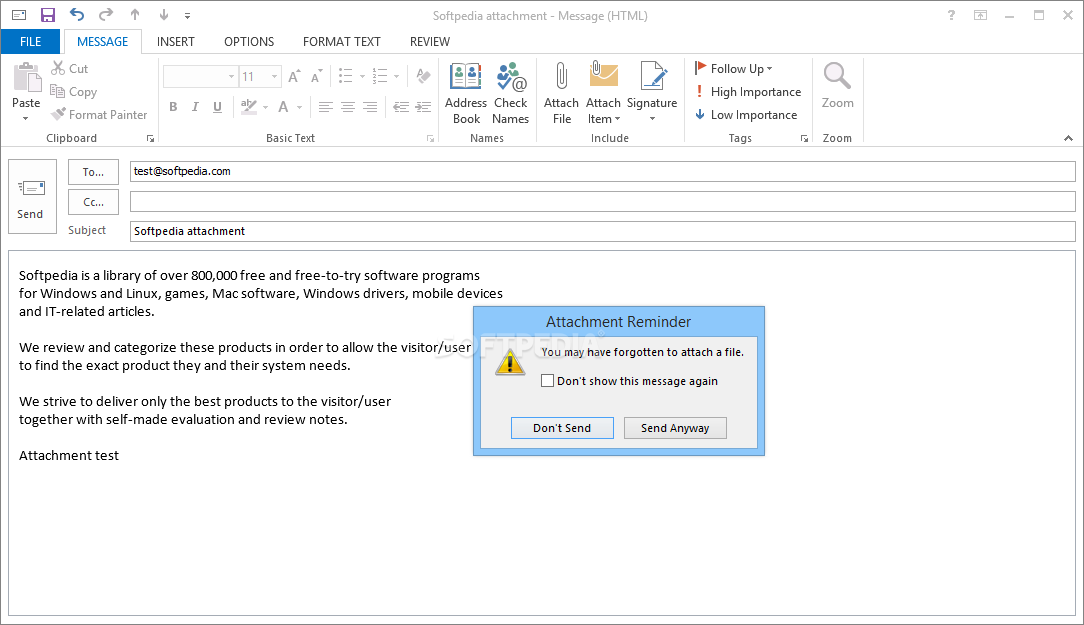Apply a bulleted list
This screenshot has width=1084, height=625.
(x=346, y=76)
